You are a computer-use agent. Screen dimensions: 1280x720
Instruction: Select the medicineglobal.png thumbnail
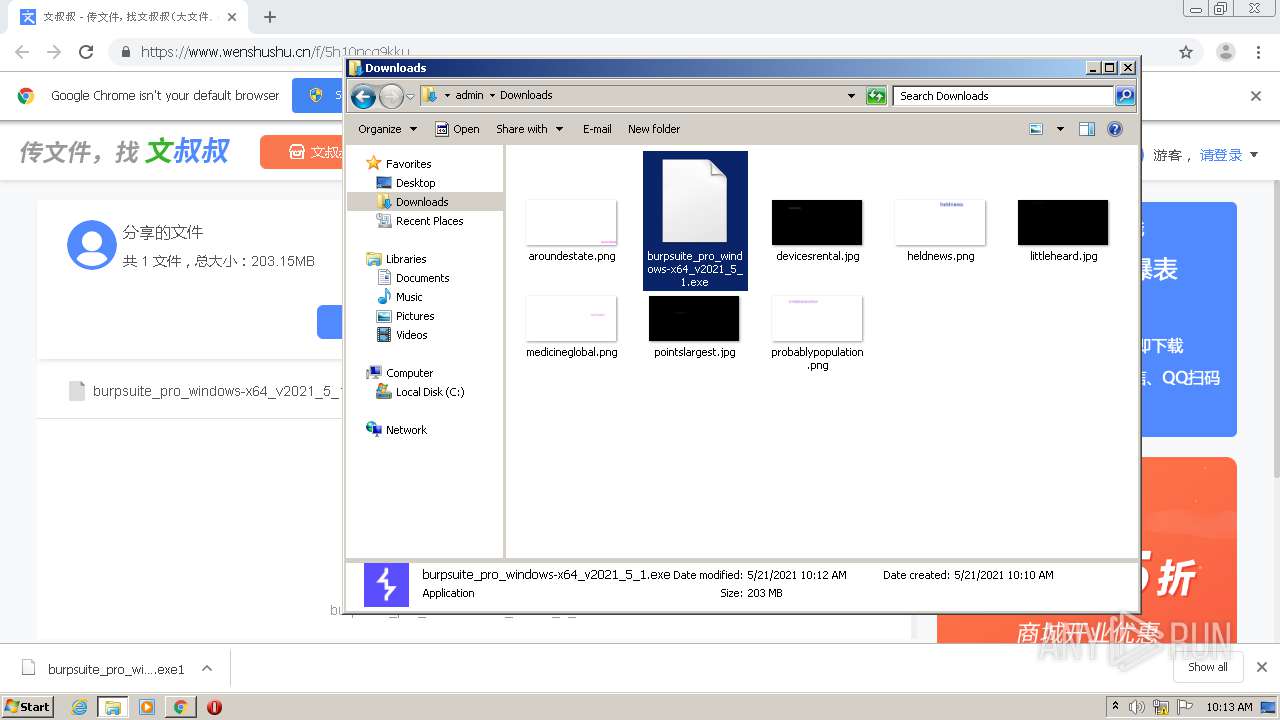coord(572,318)
